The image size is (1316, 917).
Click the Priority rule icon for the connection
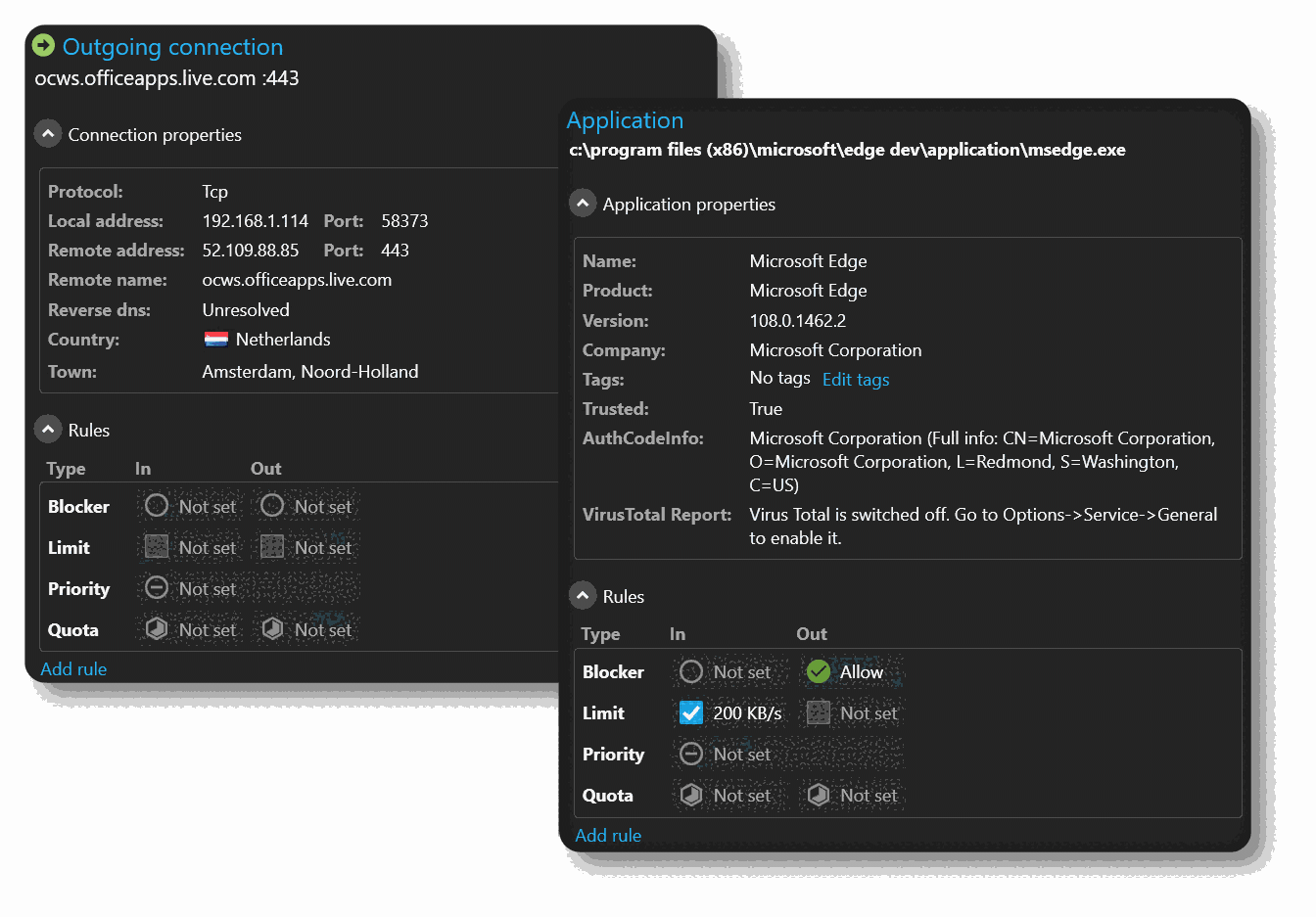coord(156,588)
